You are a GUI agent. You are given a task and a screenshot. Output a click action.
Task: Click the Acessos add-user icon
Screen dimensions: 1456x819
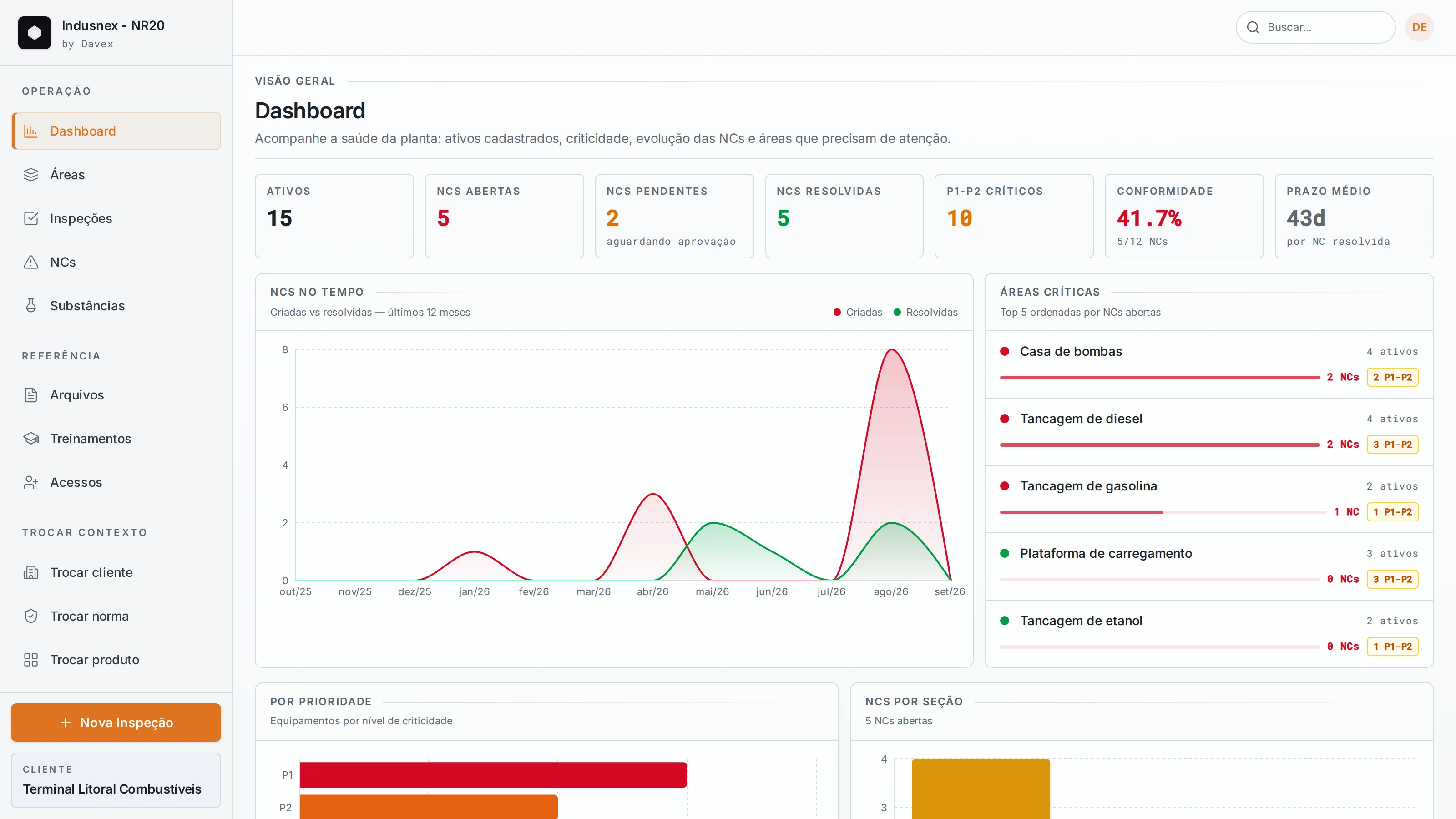point(30,482)
